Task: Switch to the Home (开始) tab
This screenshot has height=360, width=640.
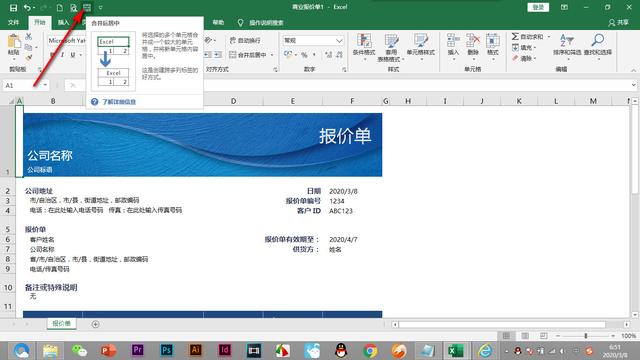Action: (x=40, y=22)
